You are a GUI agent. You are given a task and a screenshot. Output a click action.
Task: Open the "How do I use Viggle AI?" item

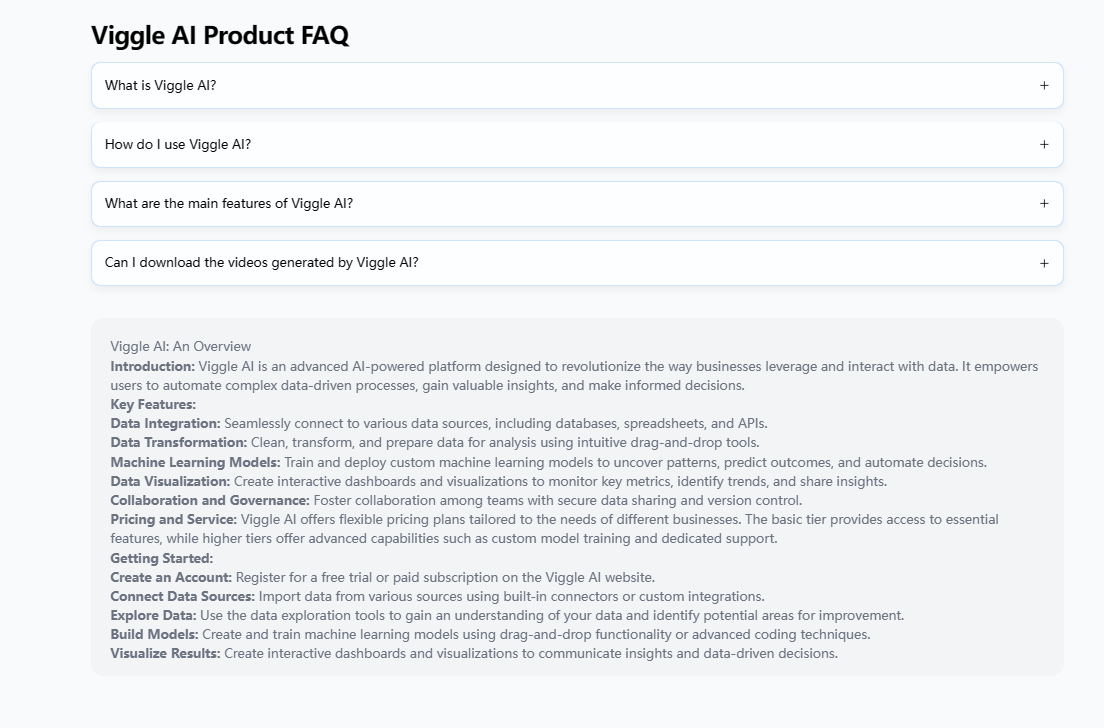(178, 145)
